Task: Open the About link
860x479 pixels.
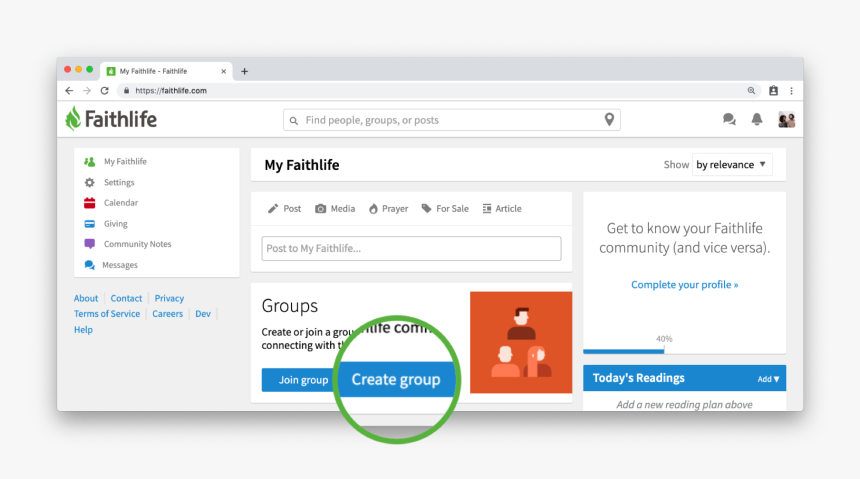Action: 86,298
